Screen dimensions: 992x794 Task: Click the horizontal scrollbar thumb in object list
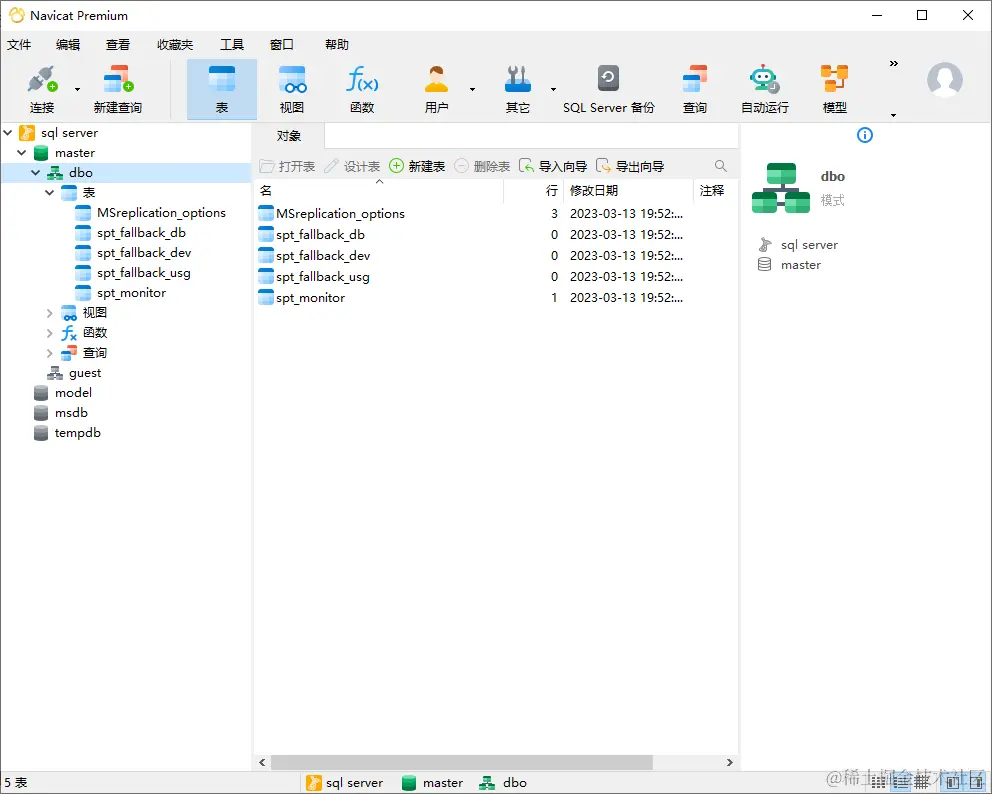[x=462, y=762]
